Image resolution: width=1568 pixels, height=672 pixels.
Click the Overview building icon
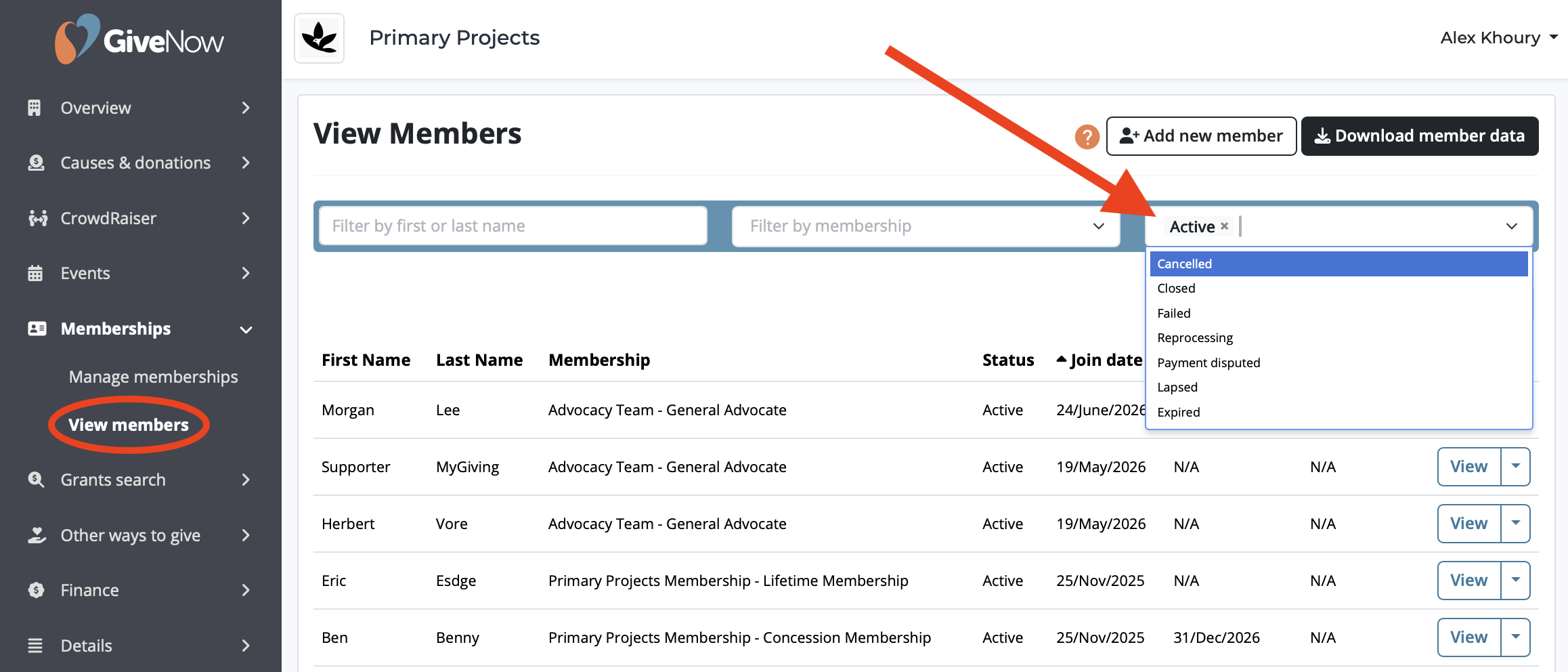35,108
